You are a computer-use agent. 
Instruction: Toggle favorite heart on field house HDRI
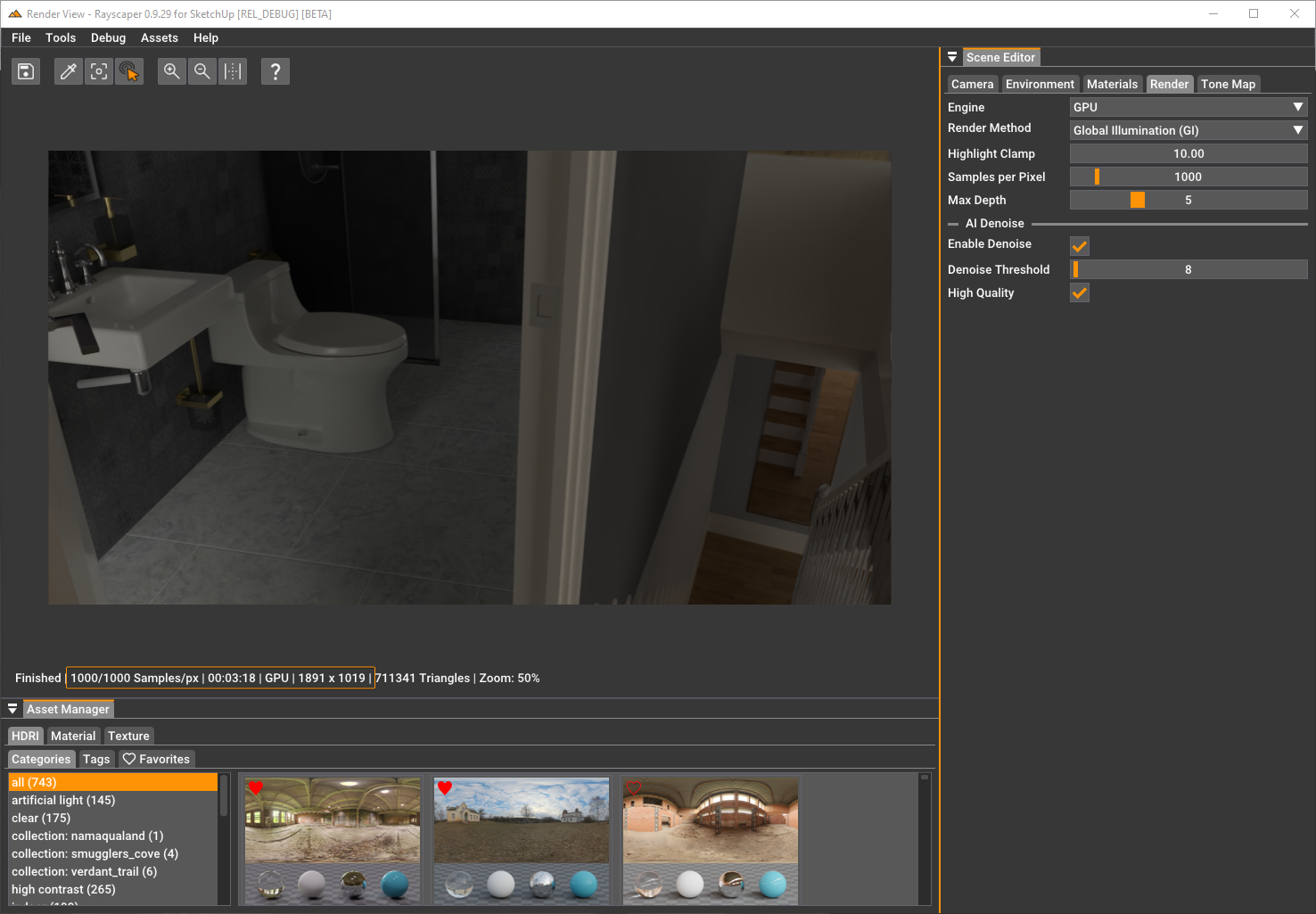coord(445,787)
